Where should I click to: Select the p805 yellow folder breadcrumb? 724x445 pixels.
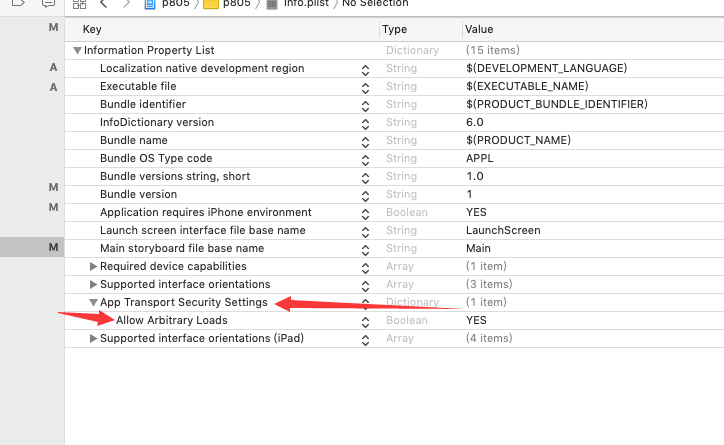click(211, 4)
